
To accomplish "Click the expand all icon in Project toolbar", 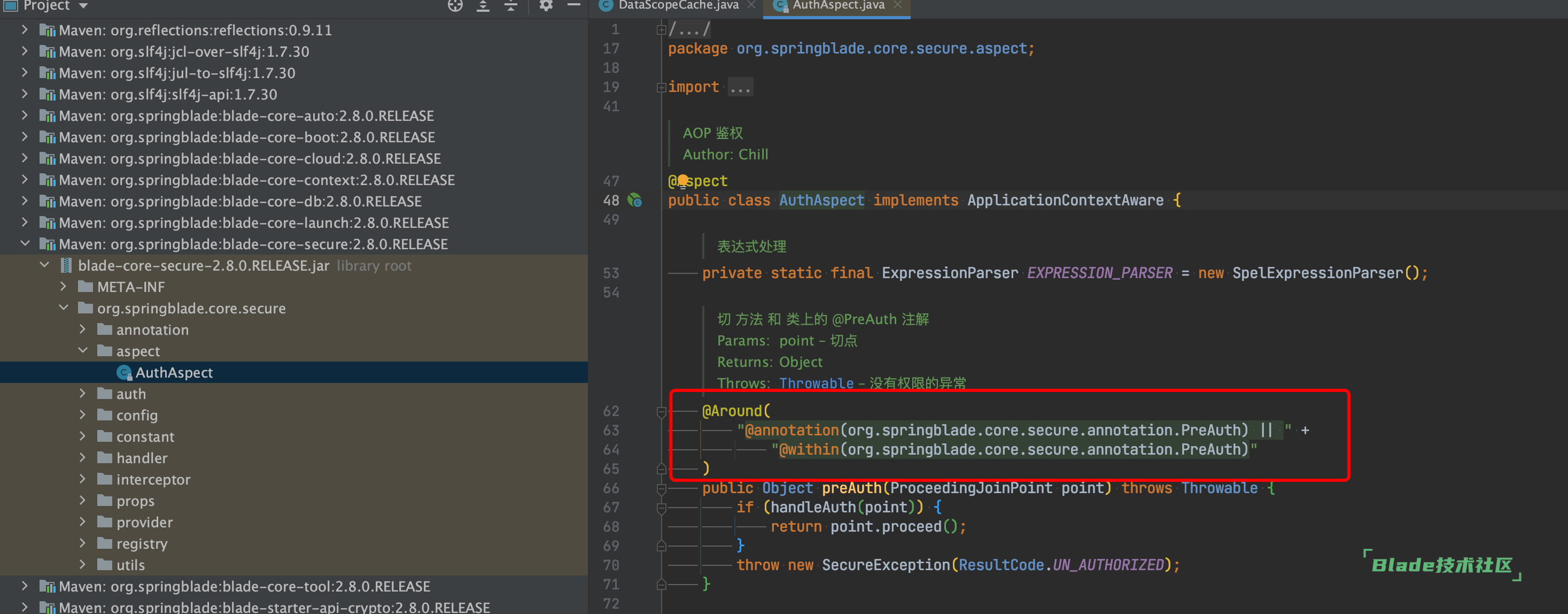I will pyautogui.click(x=483, y=5).
